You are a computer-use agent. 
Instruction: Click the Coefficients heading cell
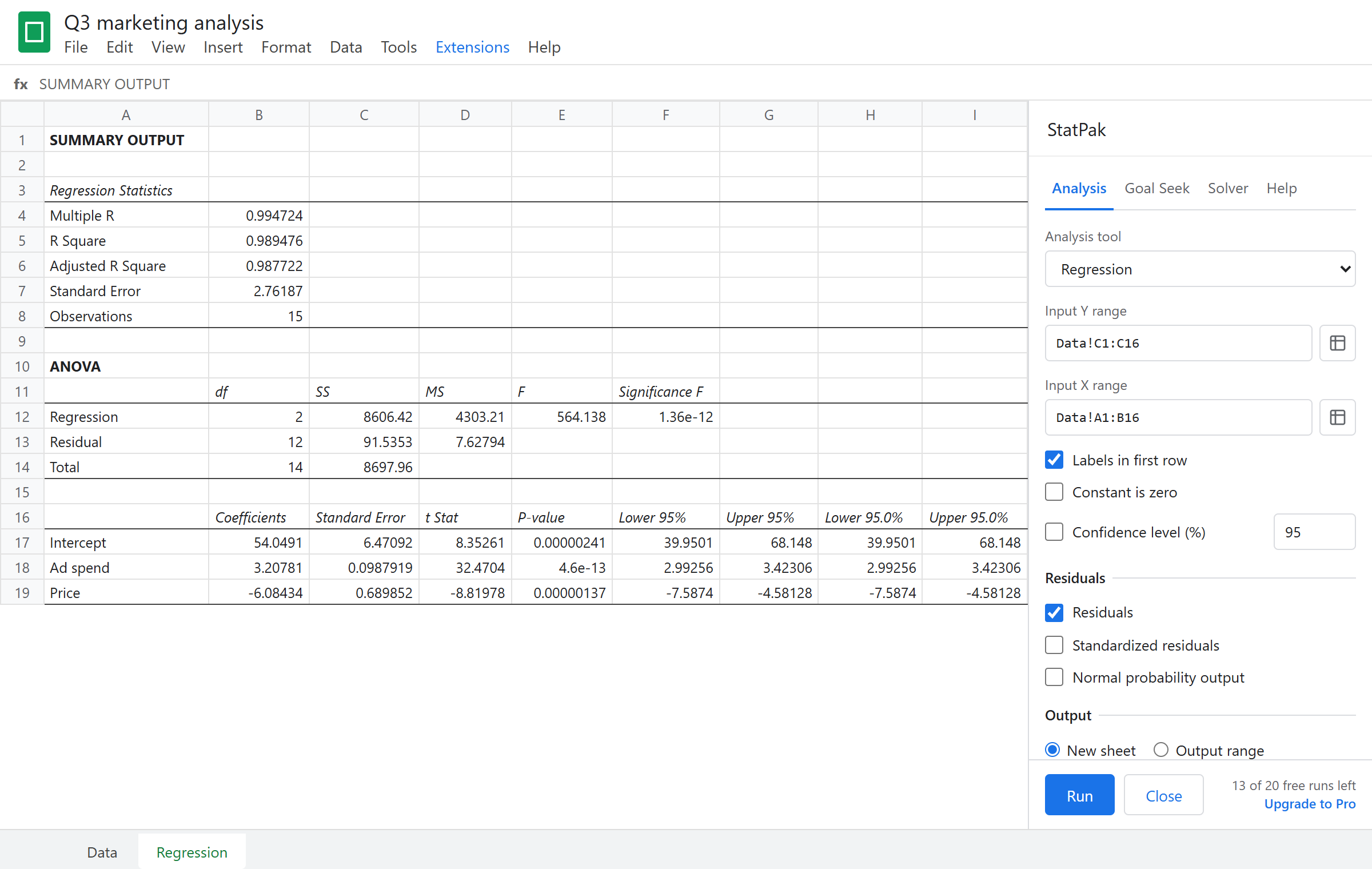tap(259, 517)
